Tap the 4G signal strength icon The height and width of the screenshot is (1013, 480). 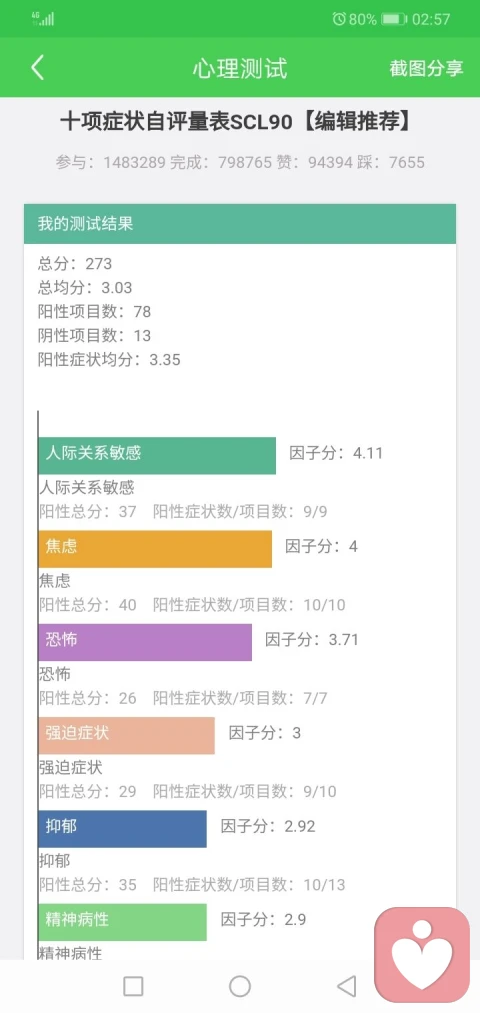pyautogui.click(x=43, y=18)
